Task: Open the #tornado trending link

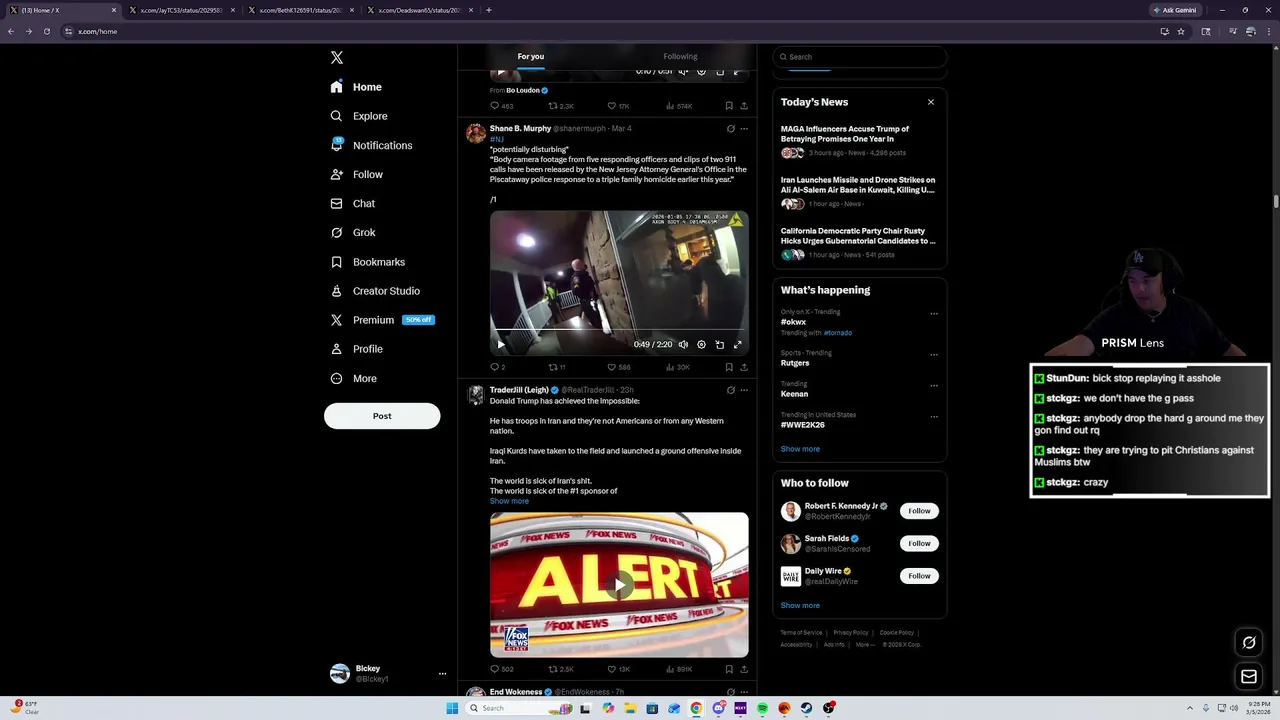Action: (x=838, y=333)
